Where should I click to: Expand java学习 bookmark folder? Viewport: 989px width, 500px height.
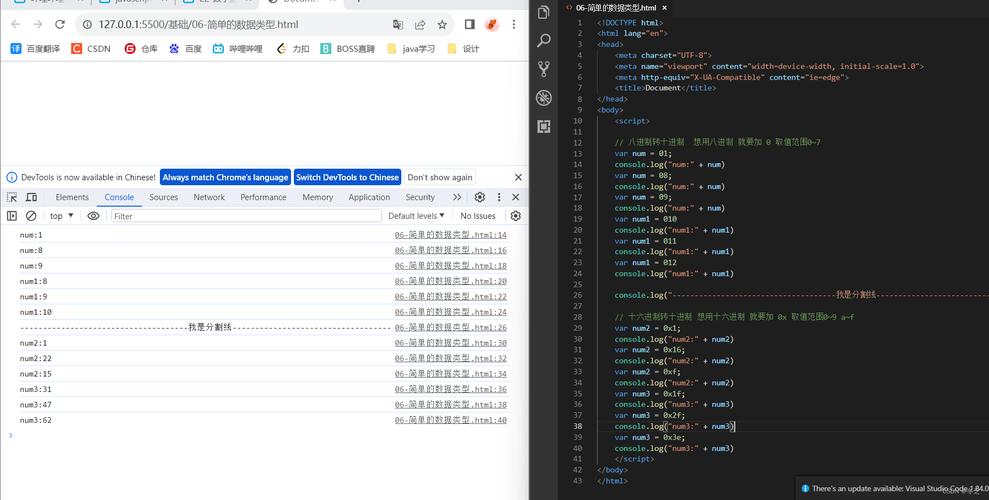[x=411, y=49]
